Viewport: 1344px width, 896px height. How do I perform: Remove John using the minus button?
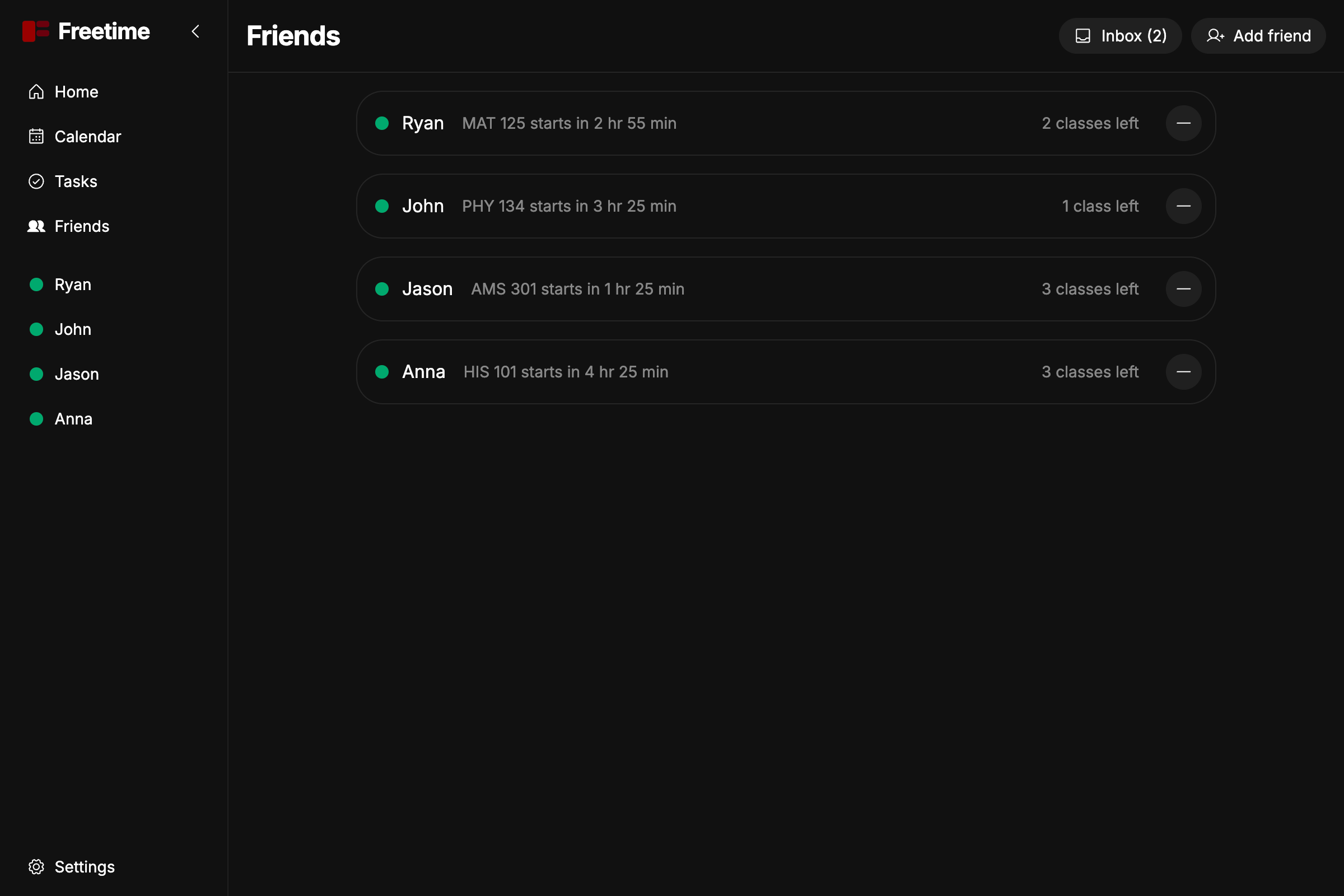pyautogui.click(x=1183, y=206)
